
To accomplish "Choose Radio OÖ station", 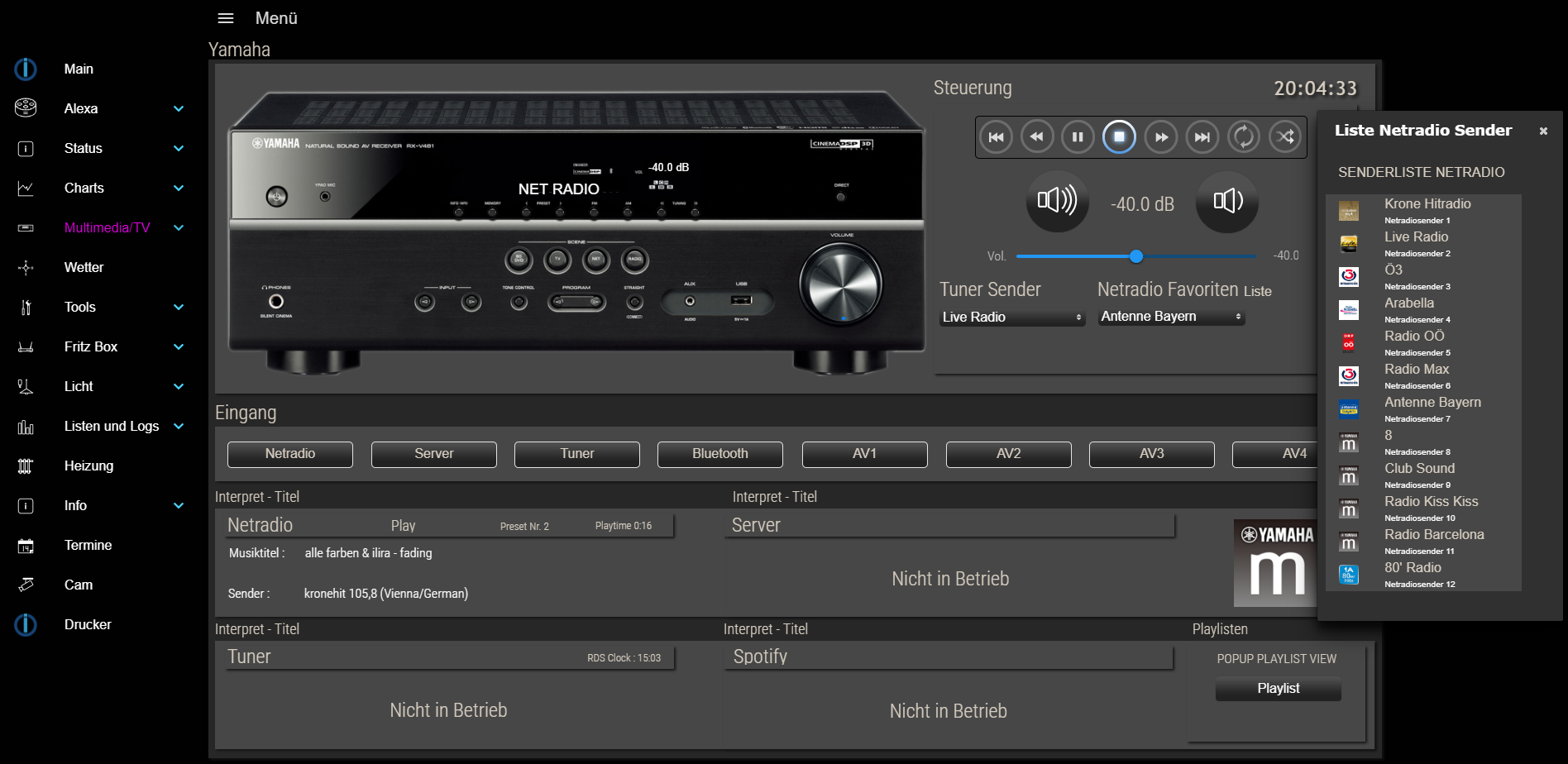I will tap(1423, 343).
